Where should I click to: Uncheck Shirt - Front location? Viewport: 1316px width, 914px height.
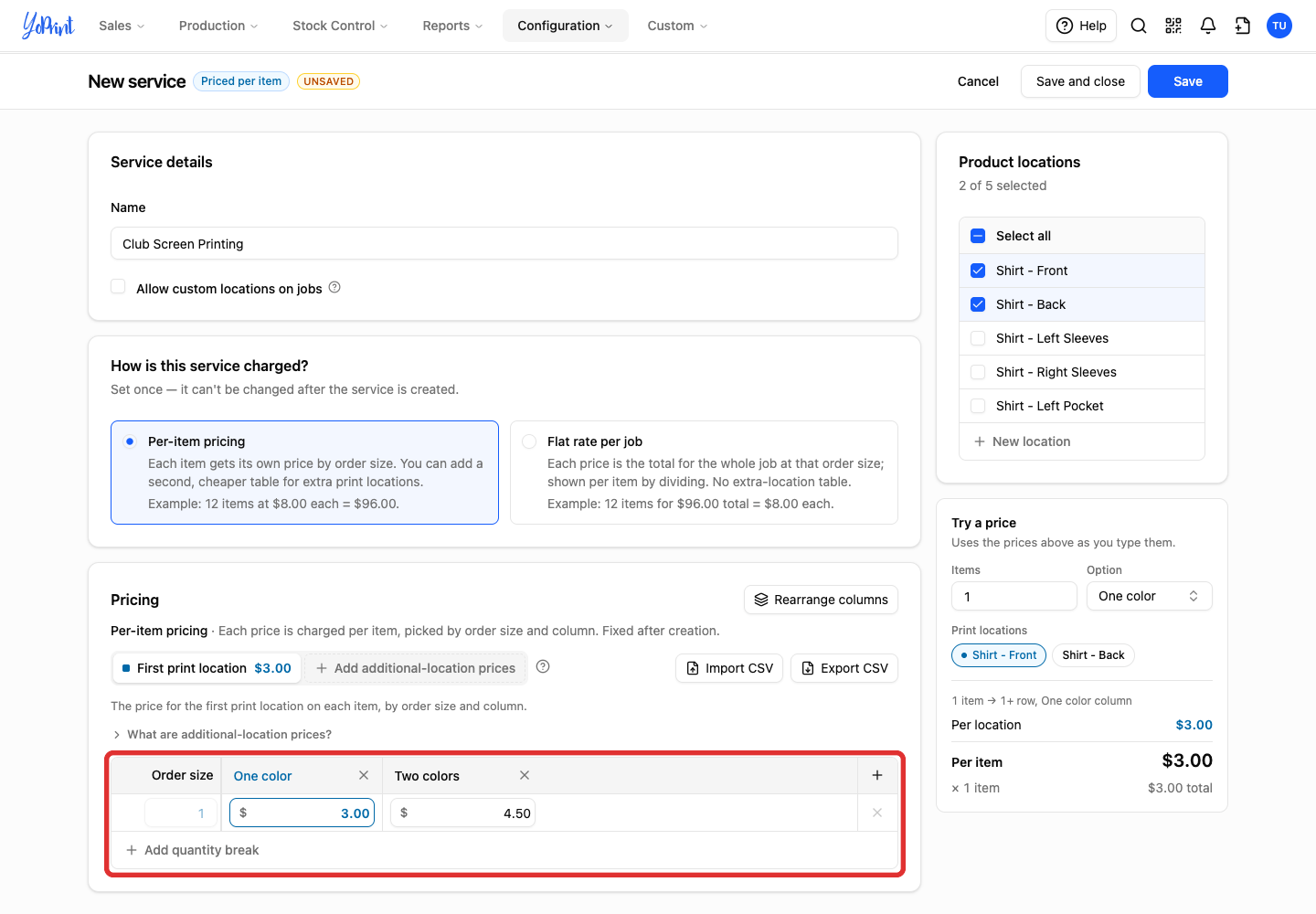pyautogui.click(x=978, y=271)
